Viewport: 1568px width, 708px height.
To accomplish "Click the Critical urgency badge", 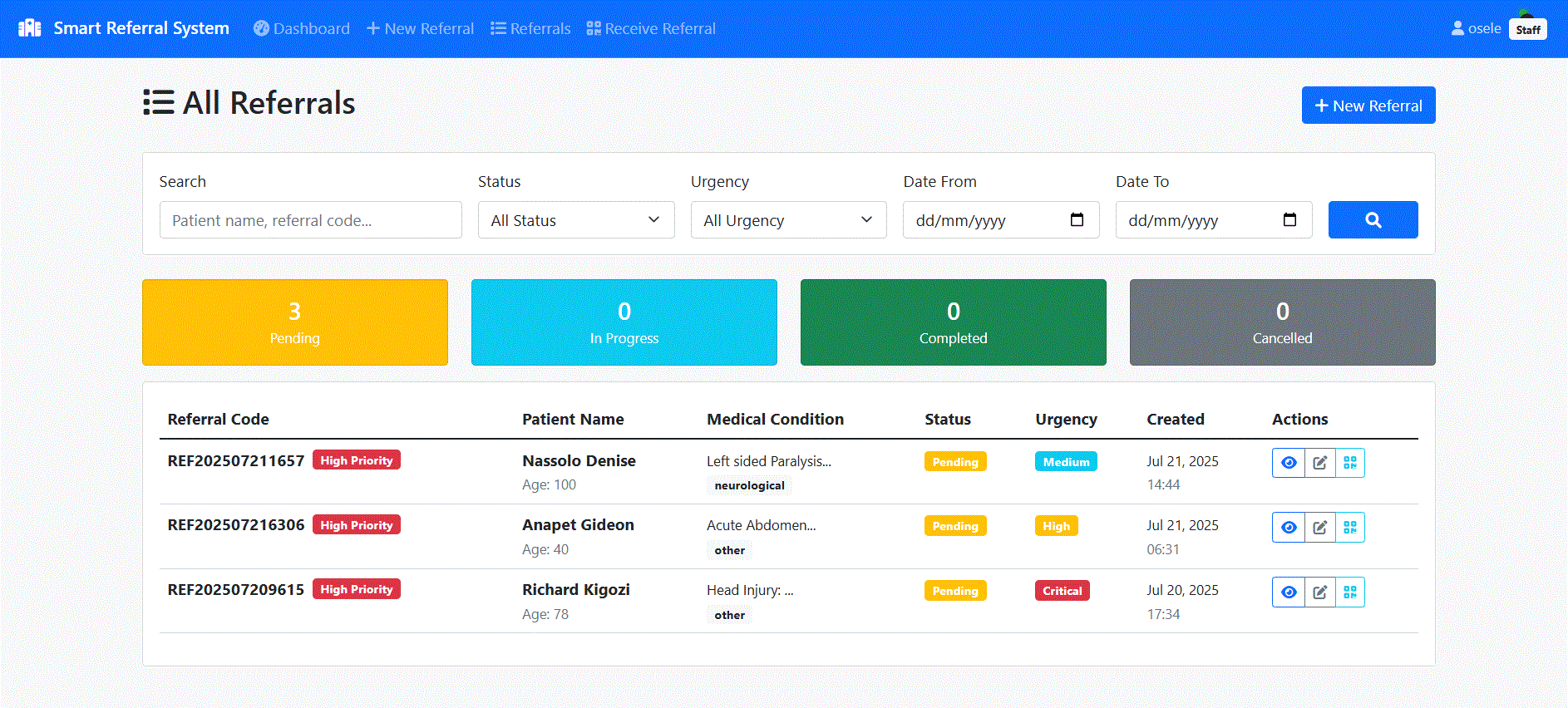I will [1062, 591].
